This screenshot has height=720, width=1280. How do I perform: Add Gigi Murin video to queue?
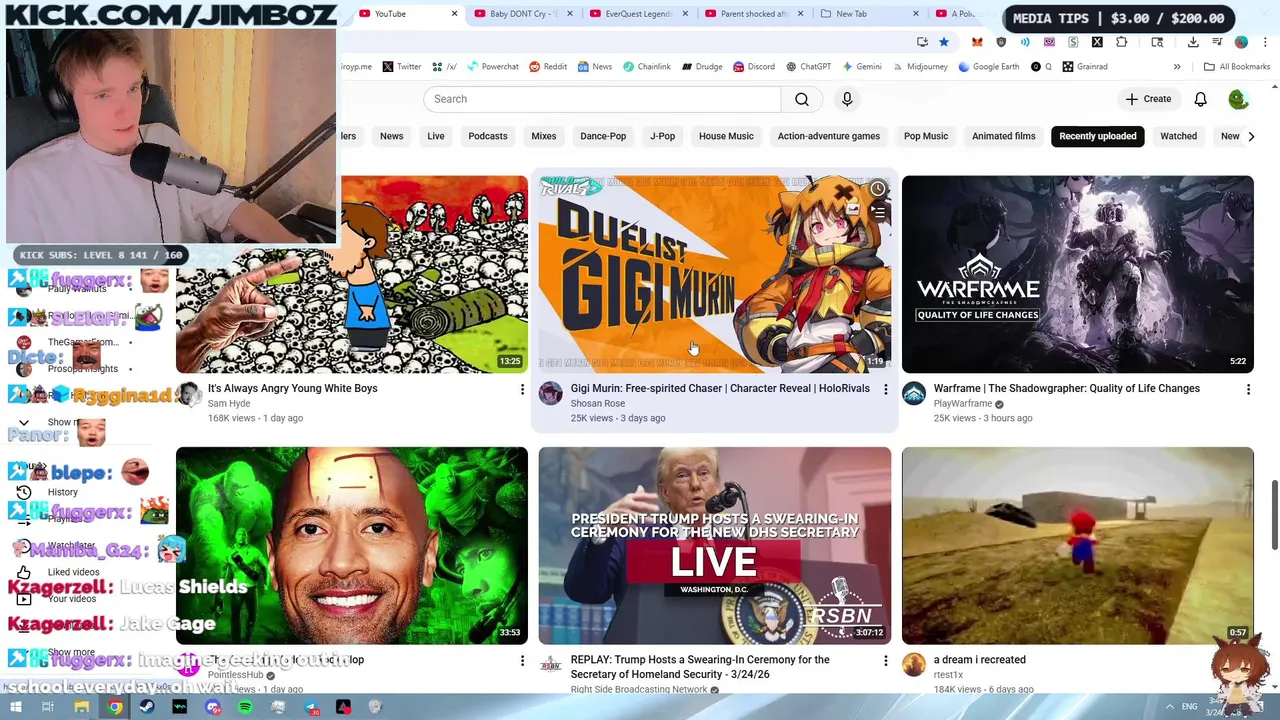[x=877, y=212]
